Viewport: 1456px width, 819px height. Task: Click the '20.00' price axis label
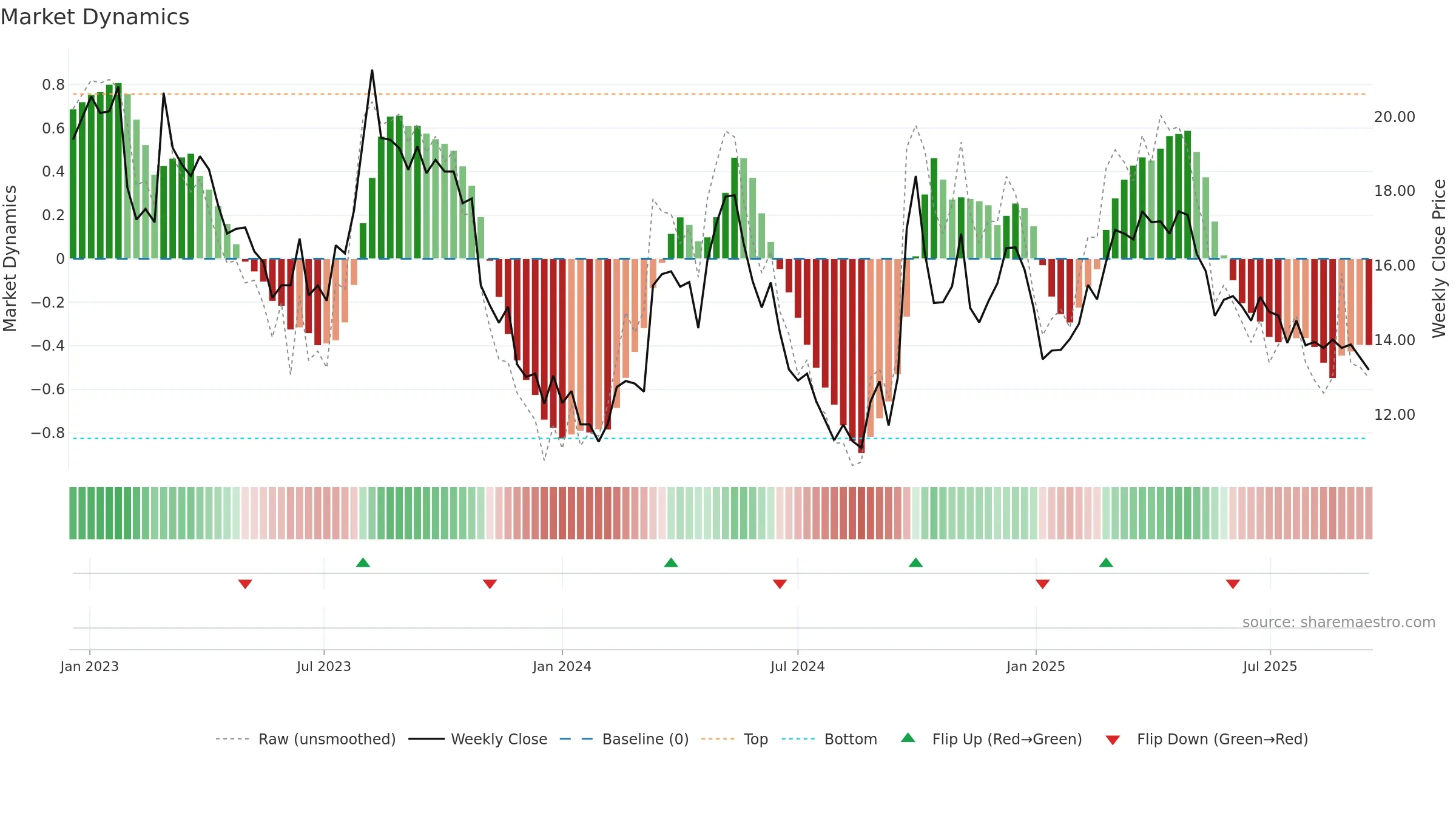[1395, 117]
